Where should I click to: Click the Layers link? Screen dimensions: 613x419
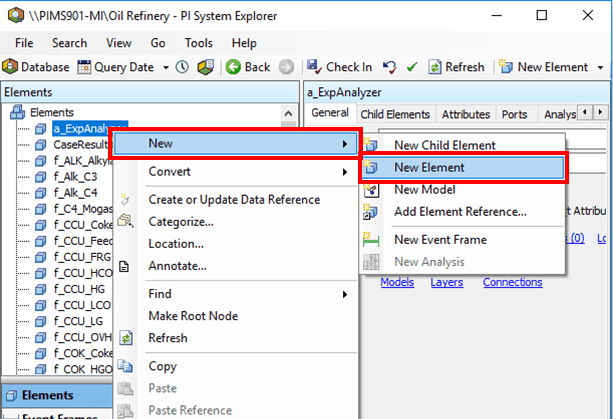[447, 282]
